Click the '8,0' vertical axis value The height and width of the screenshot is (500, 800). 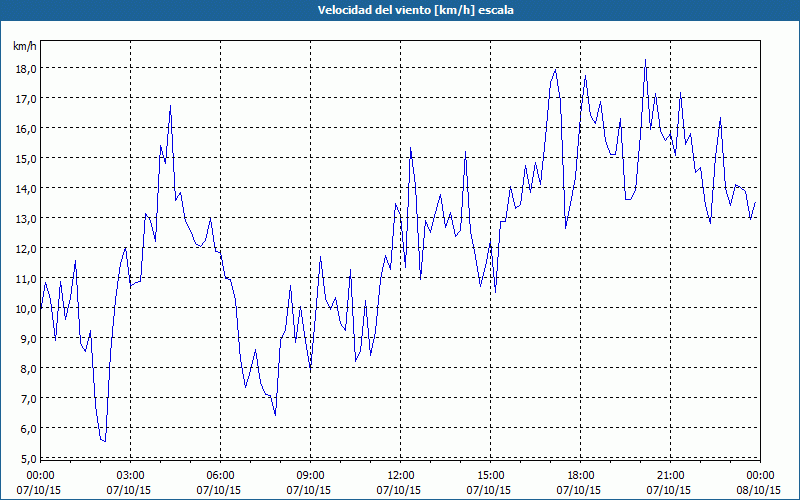pyautogui.click(x=28, y=368)
